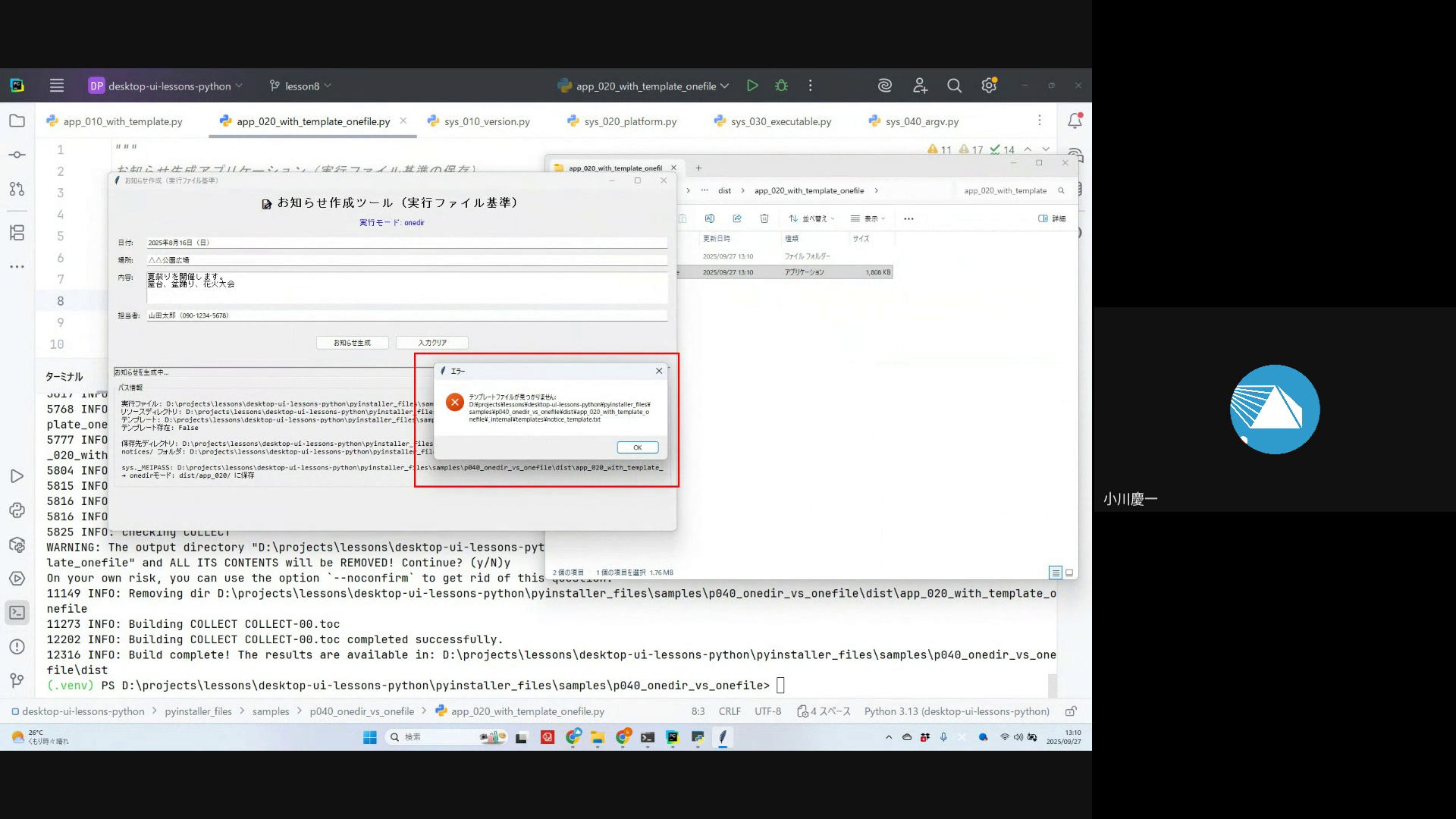
Task: Open the notifications bell icon
Action: click(1075, 121)
